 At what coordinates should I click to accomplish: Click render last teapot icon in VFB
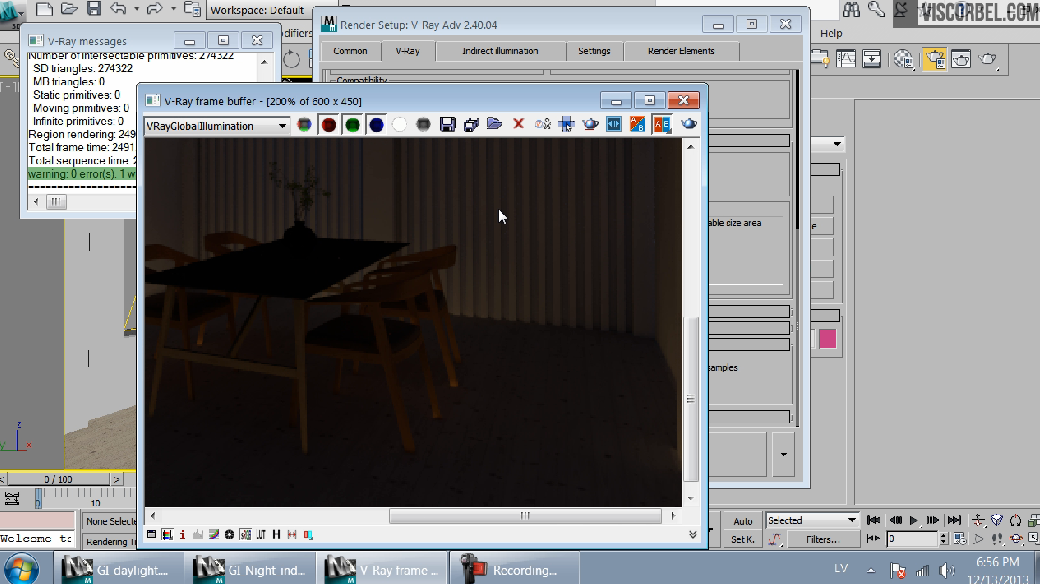tap(688, 124)
